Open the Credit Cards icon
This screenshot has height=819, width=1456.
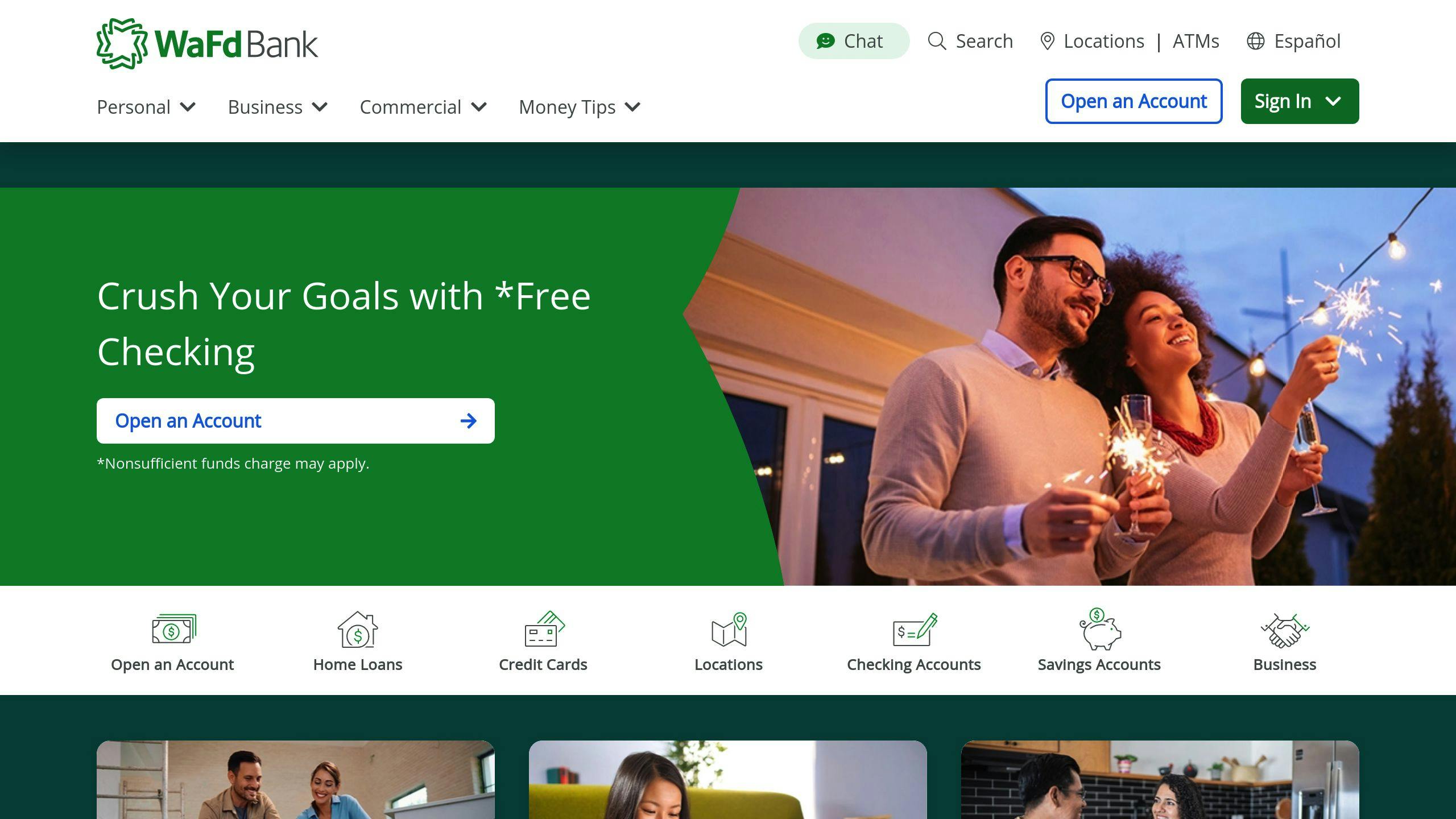(544, 629)
